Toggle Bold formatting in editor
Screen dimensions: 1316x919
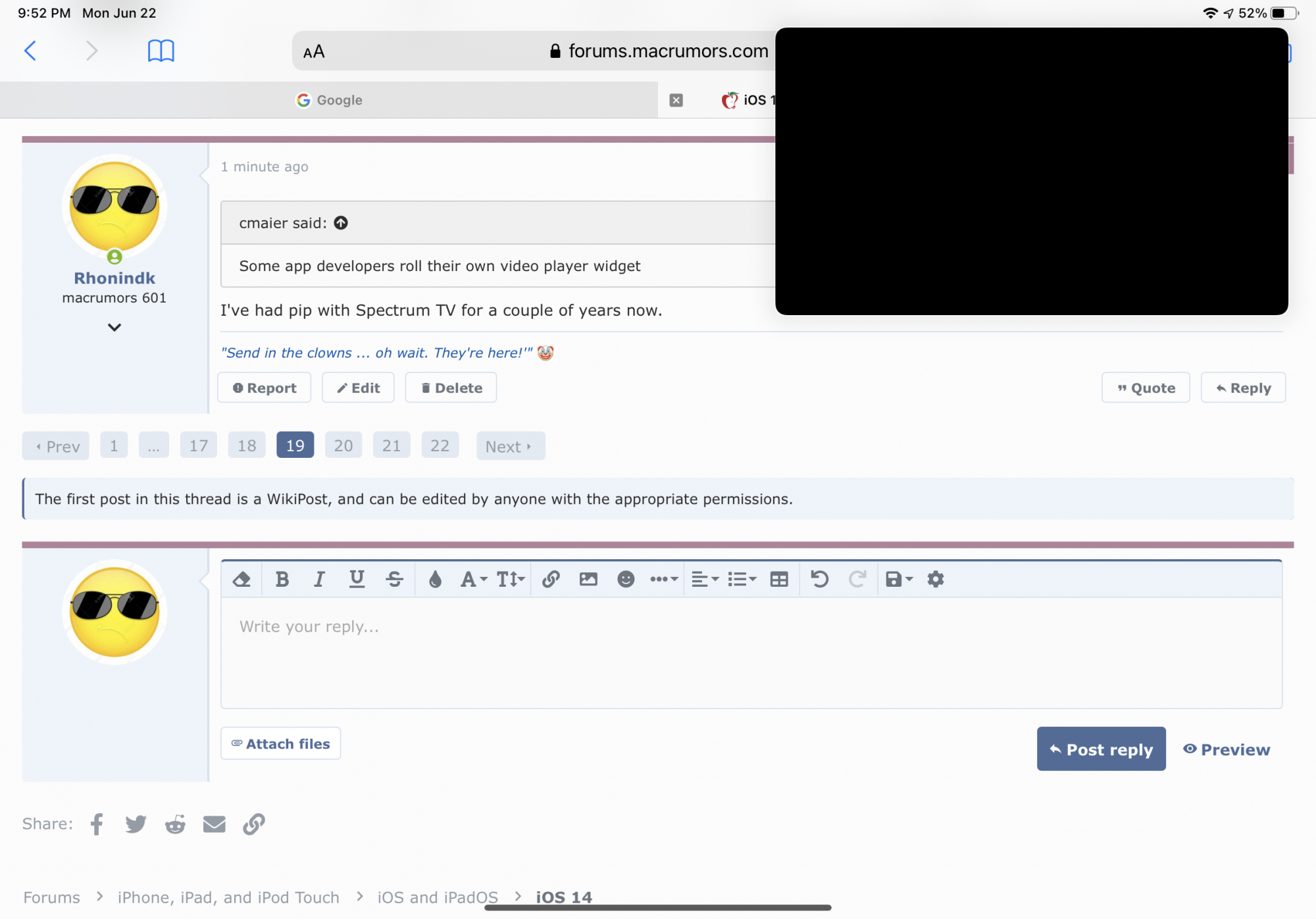[x=282, y=579]
